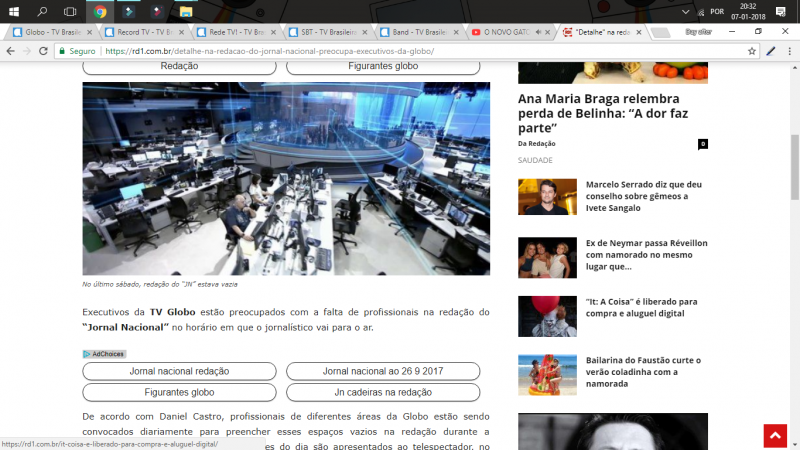Open the fruit image above Ana Maria headline
This screenshot has height=450, width=800.
tap(613, 72)
